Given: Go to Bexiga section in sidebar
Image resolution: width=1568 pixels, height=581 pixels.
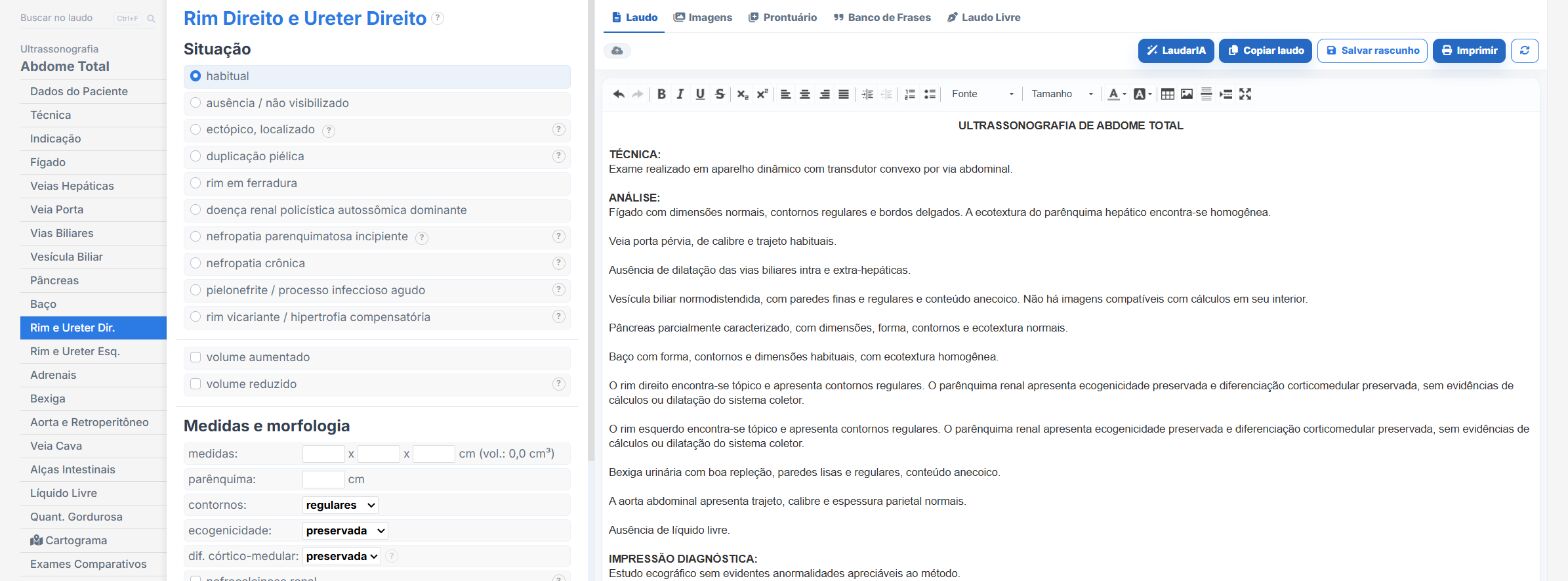Looking at the screenshot, I should (93, 398).
